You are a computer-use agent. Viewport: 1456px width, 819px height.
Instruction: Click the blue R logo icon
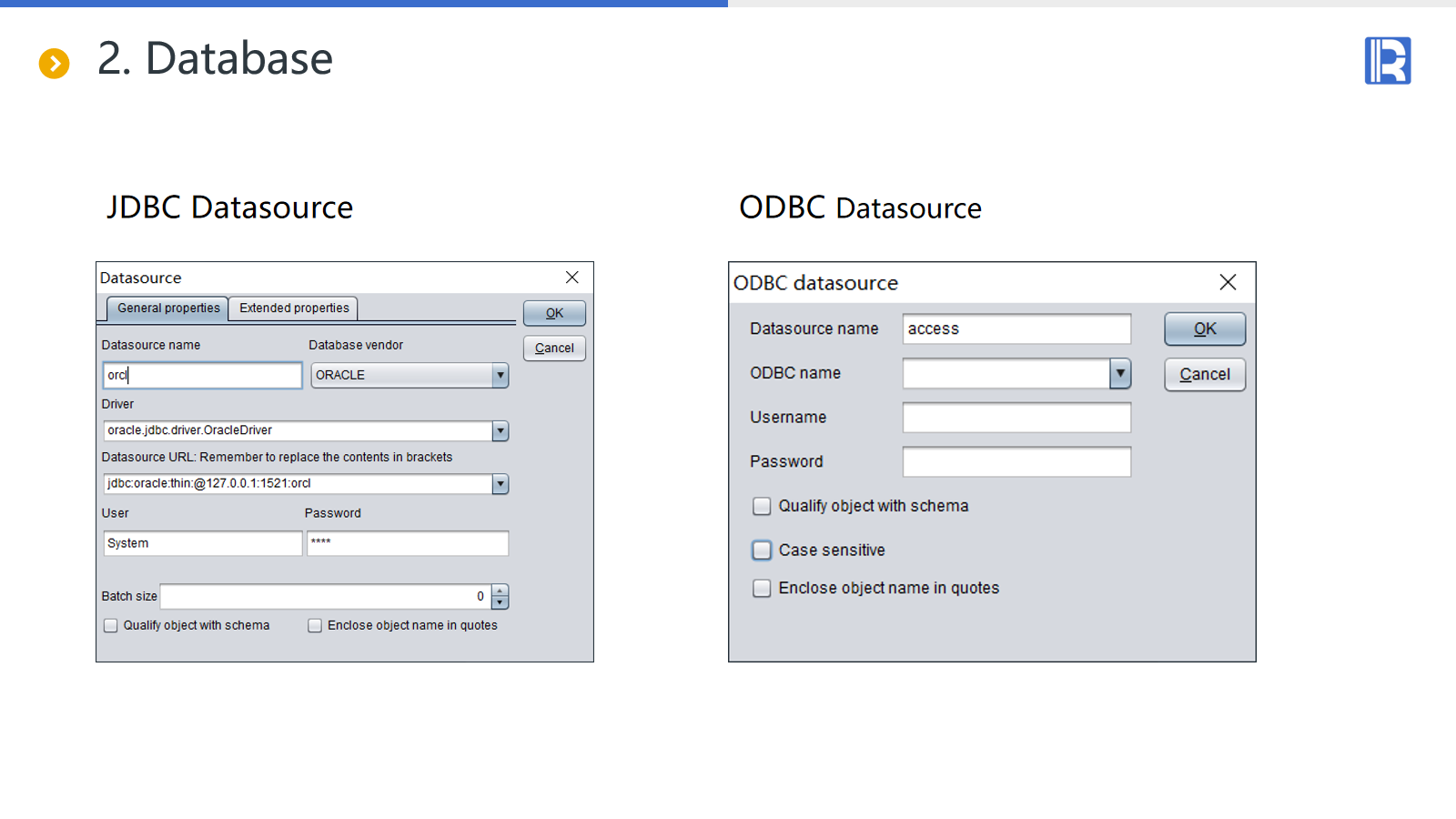point(1387,61)
